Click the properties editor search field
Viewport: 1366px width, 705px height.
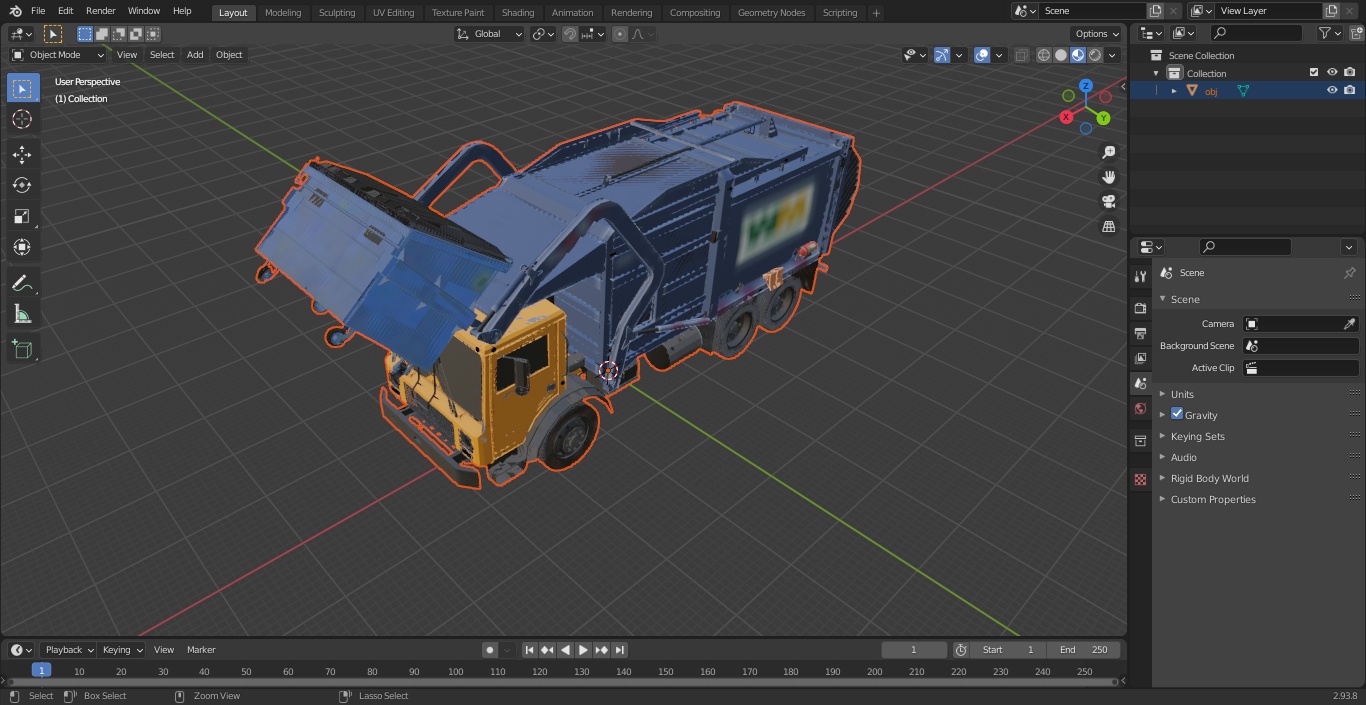click(1246, 247)
